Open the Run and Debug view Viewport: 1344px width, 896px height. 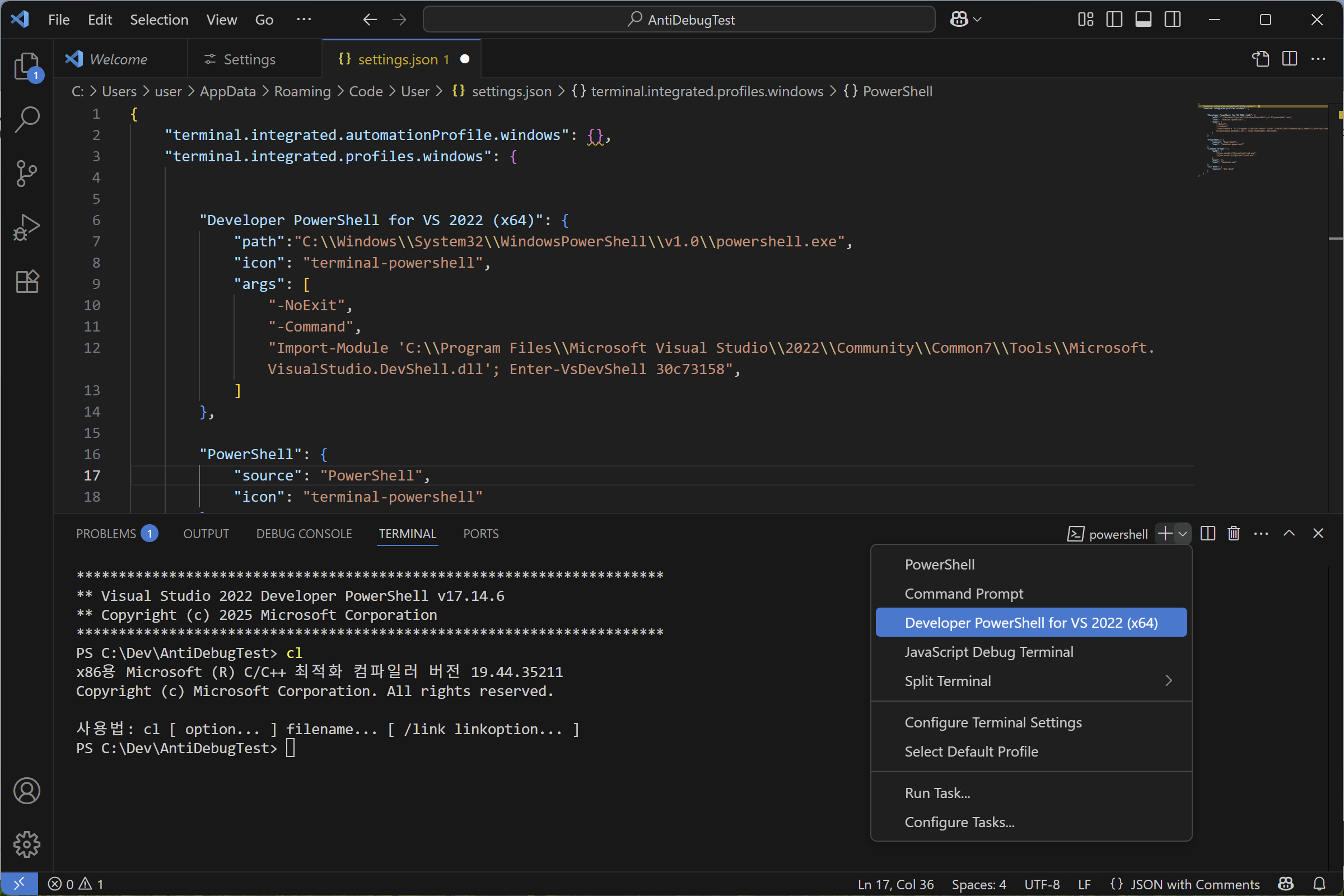coord(26,227)
